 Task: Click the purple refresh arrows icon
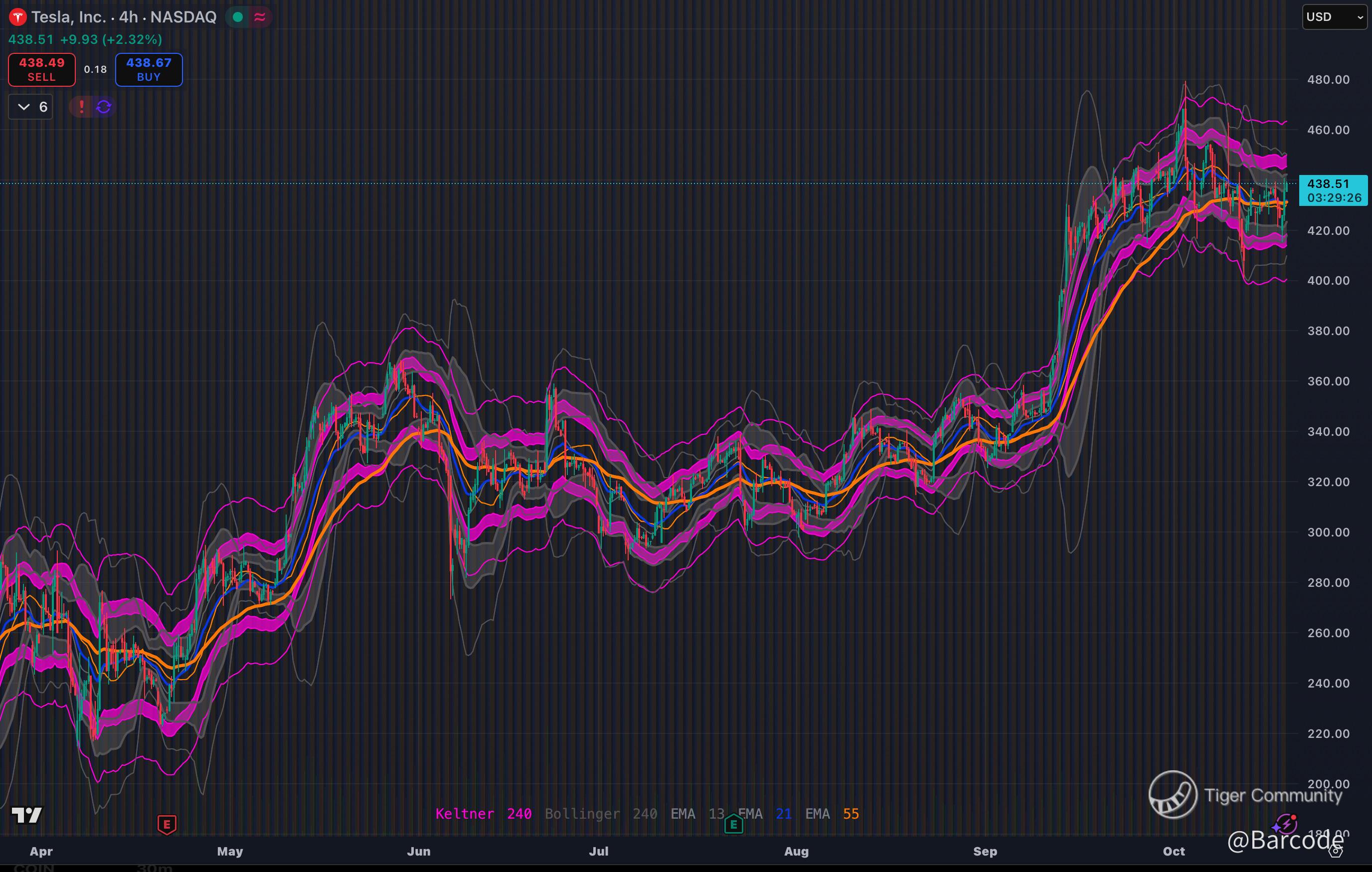[x=104, y=107]
